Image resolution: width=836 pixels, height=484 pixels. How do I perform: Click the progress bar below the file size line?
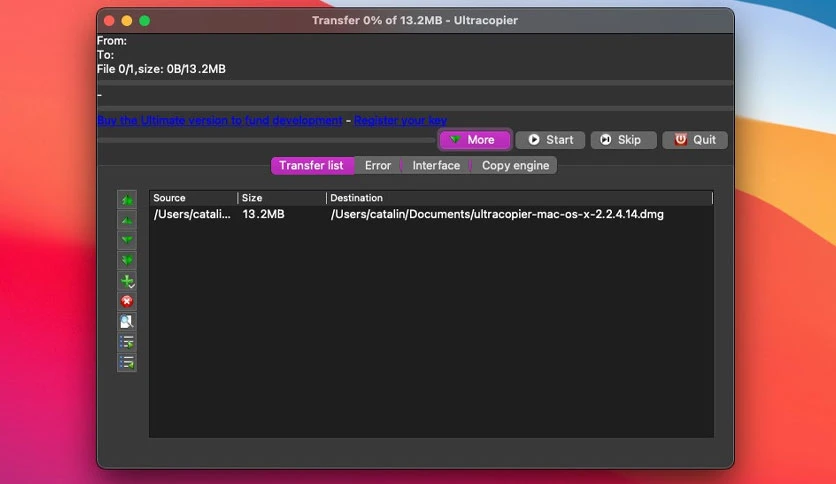(415, 83)
